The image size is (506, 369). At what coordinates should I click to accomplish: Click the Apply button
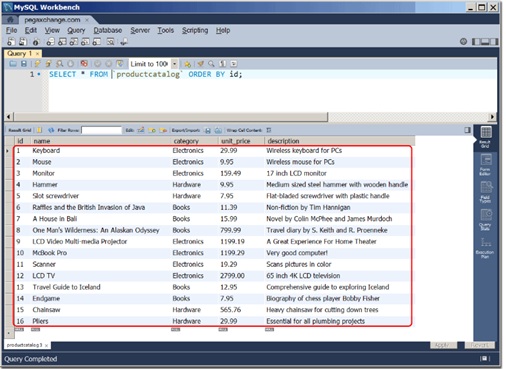pos(442,345)
